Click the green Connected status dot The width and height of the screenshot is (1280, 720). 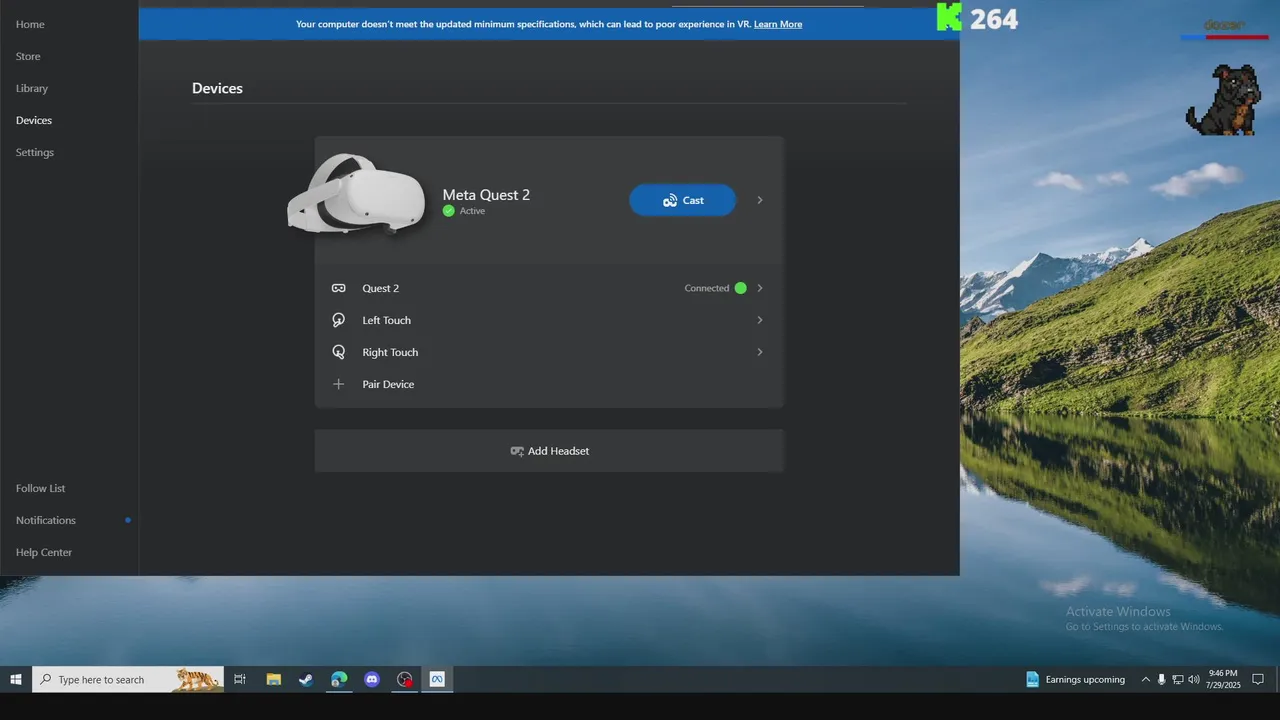pos(741,288)
